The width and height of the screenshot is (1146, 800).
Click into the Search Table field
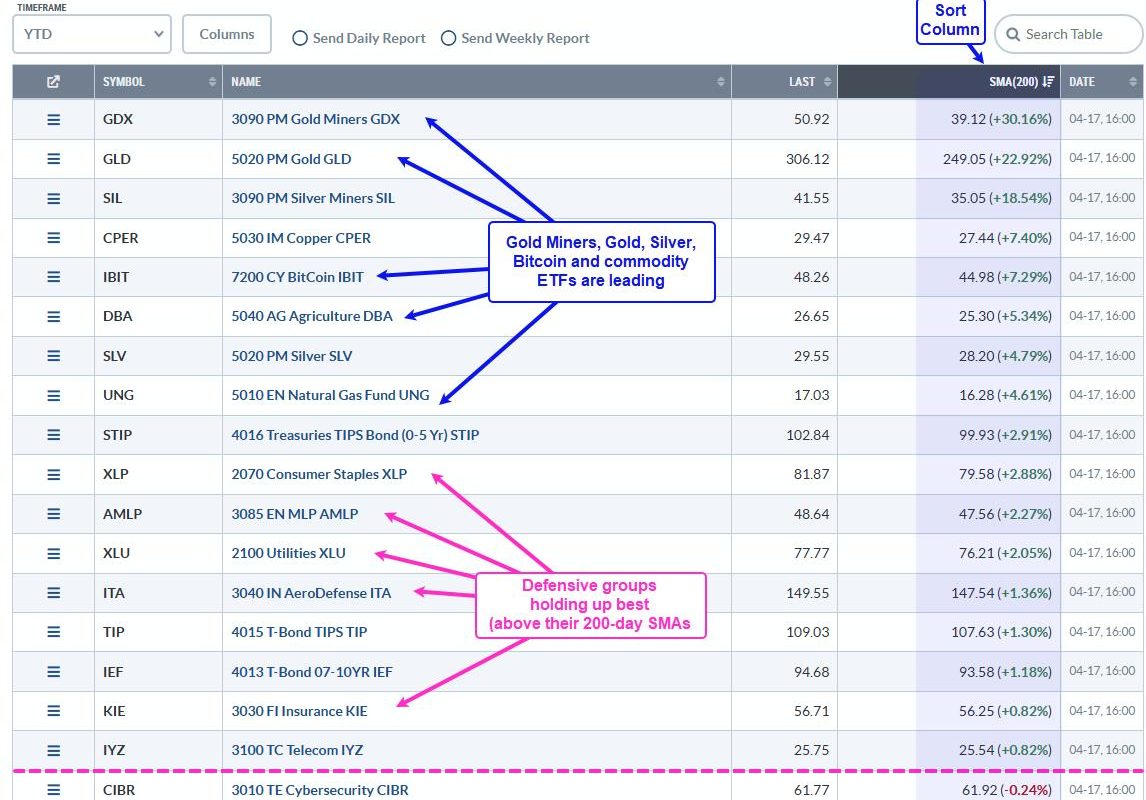(1069, 34)
